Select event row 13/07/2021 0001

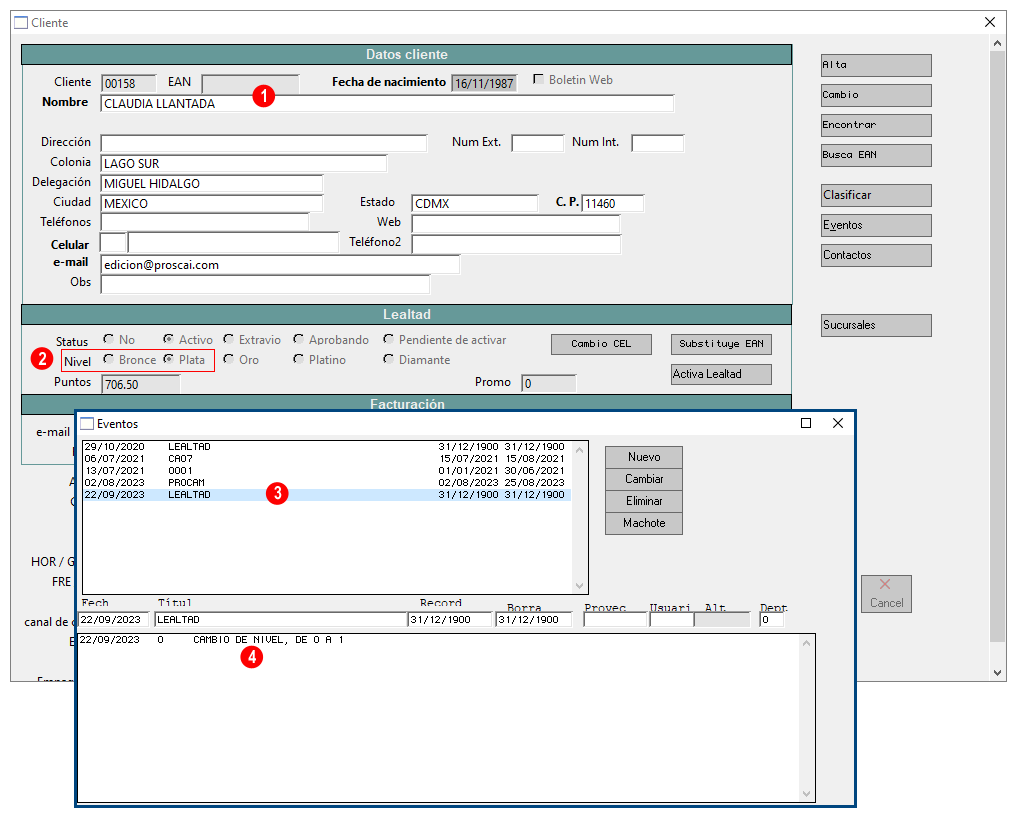(x=327, y=471)
